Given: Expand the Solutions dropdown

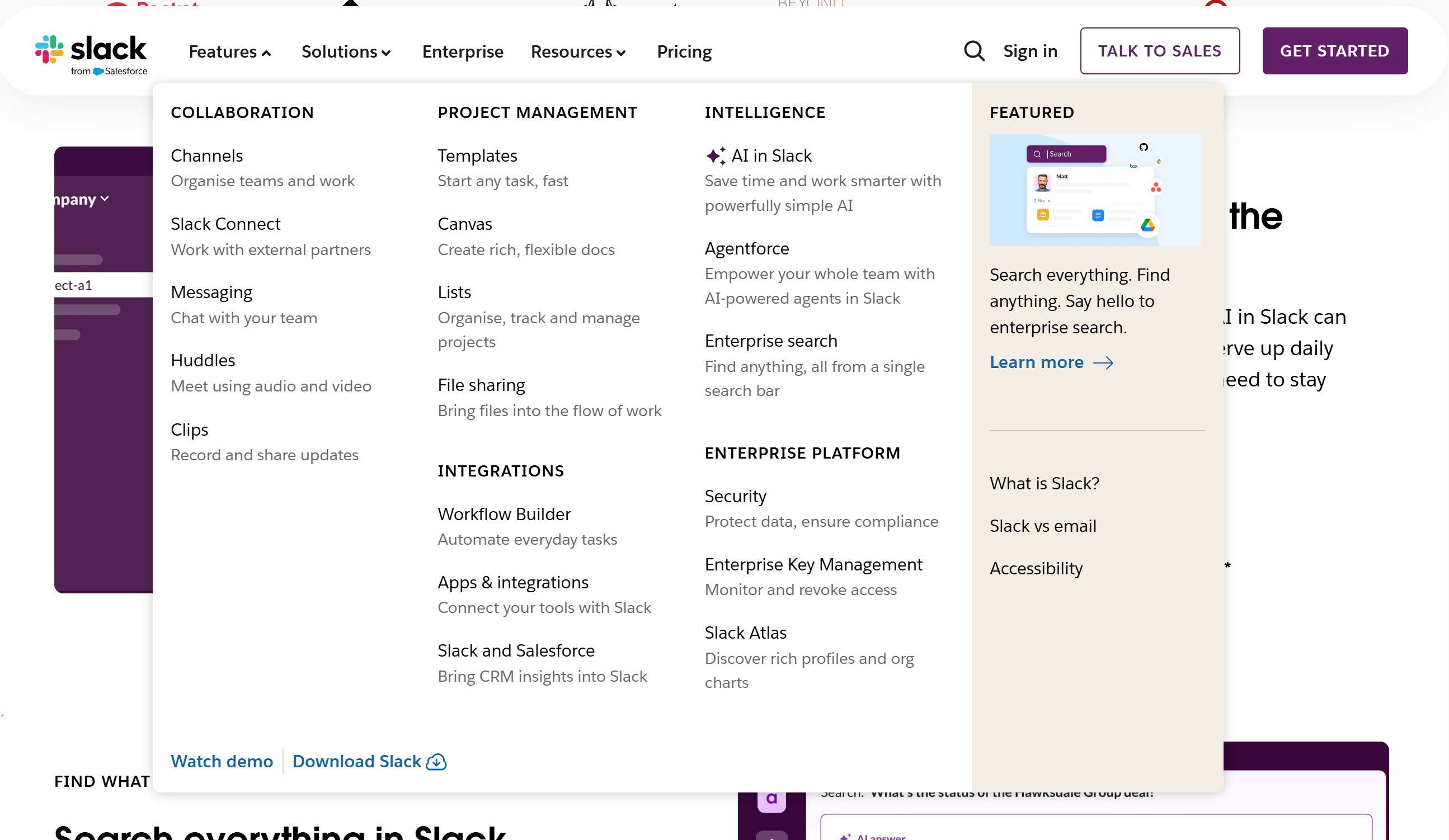Looking at the screenshot, I should pyautogui.click(x=346, y=52).
